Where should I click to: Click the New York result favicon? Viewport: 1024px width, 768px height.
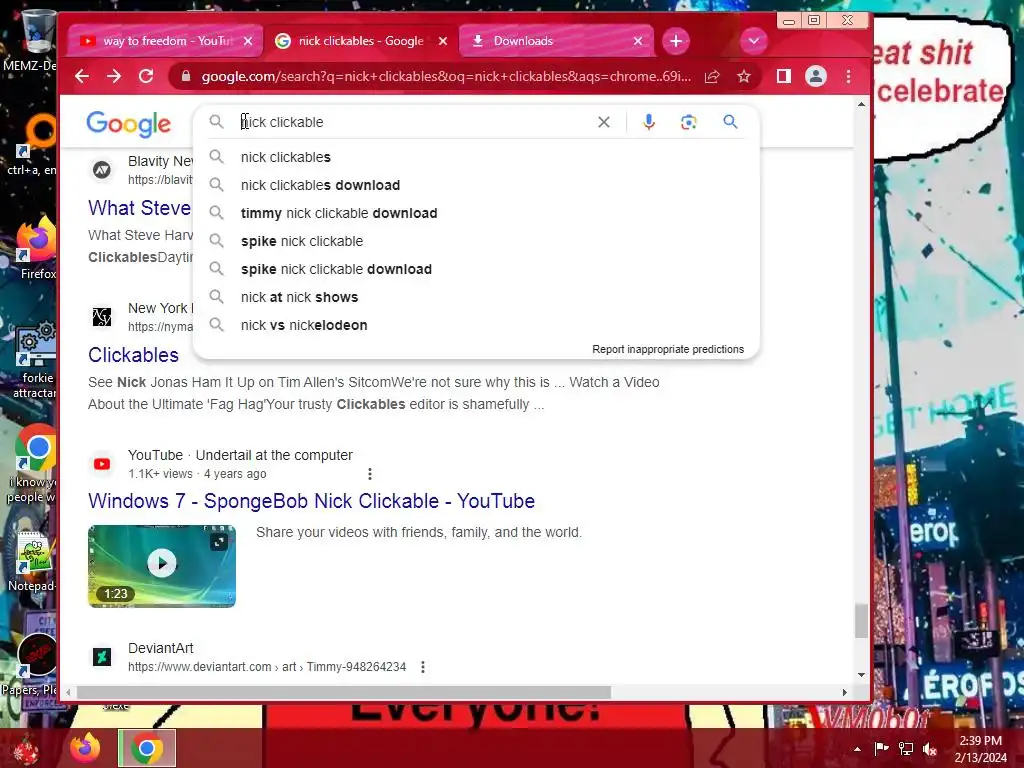(x=102, y=317)
